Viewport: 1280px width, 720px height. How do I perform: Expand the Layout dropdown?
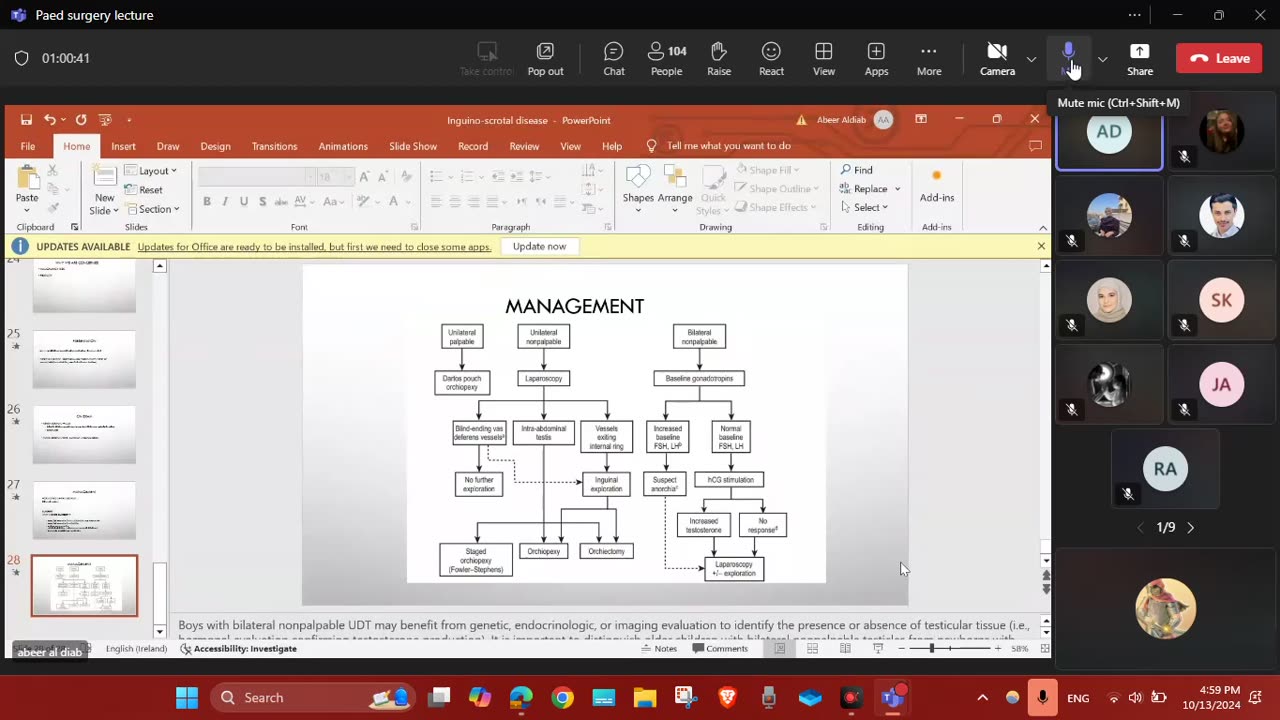click(x=151, y=171)
